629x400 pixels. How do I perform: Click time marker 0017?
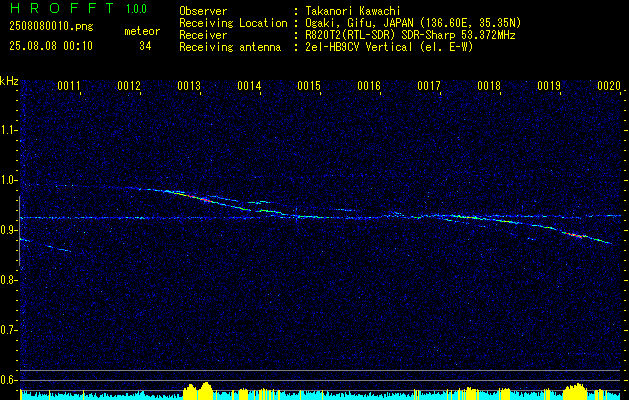pos(429,86)
